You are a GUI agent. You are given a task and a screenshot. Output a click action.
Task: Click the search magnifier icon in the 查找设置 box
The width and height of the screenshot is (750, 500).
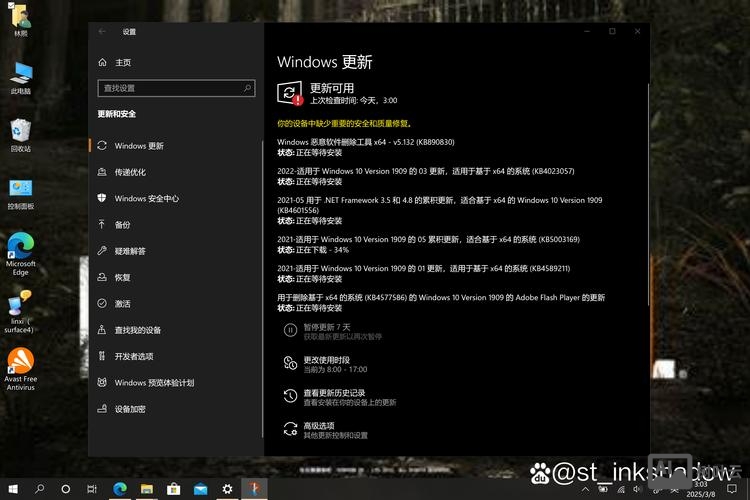pyautogui.click(x=247, y=88)
